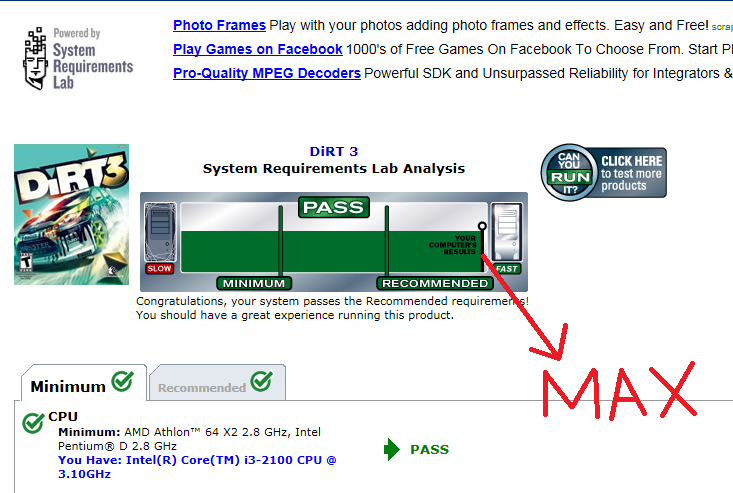Click the PASS banner above the meter

click(x=333, y=208)
